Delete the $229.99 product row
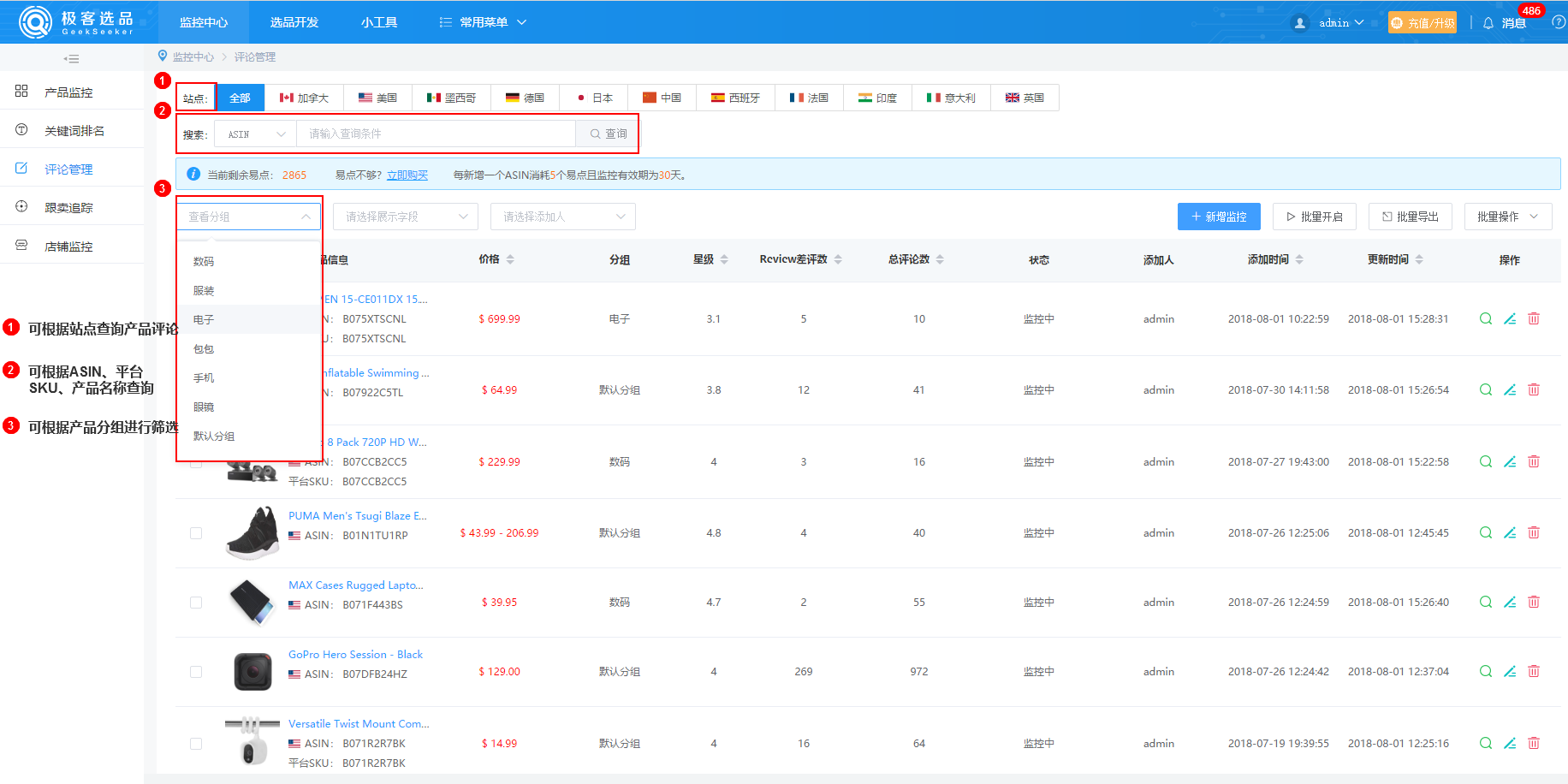The width and height of the screenshot is (1568, 784). [1534, 461]
